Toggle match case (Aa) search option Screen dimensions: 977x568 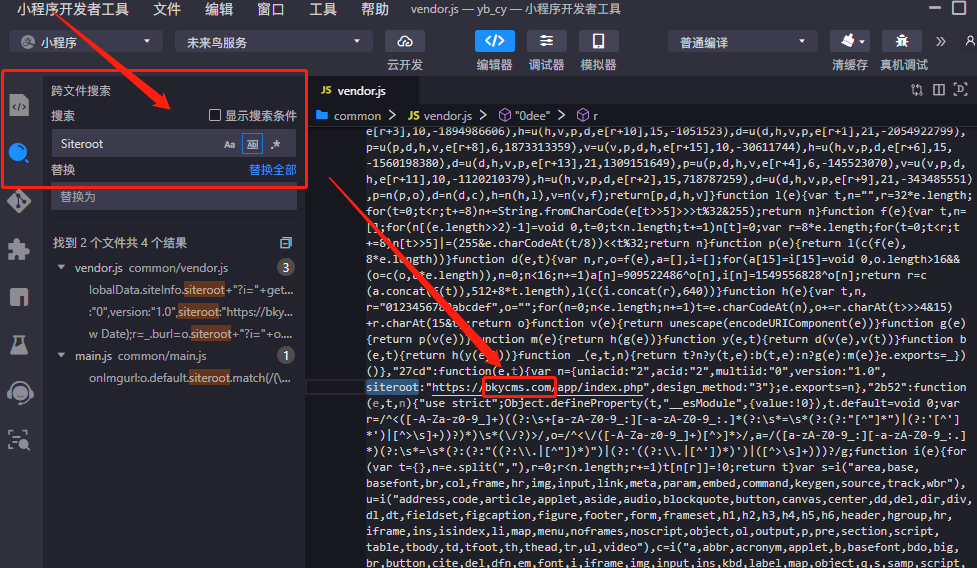pos(230,144)
